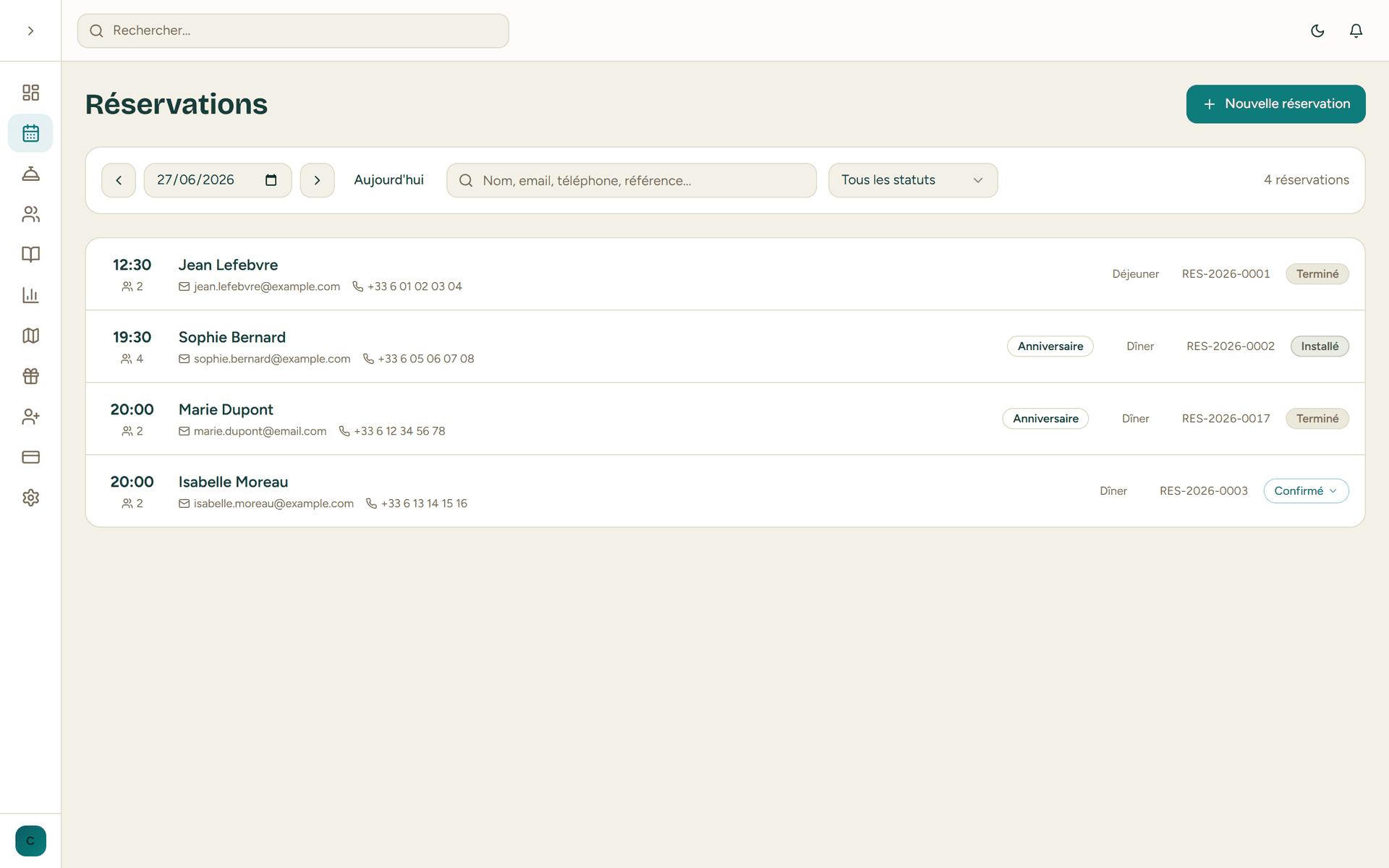Viewport: 1389px width, 868px height.
Task: Click phone number +33 6 01 02 03 04
Action: click(x=415, y=286)
